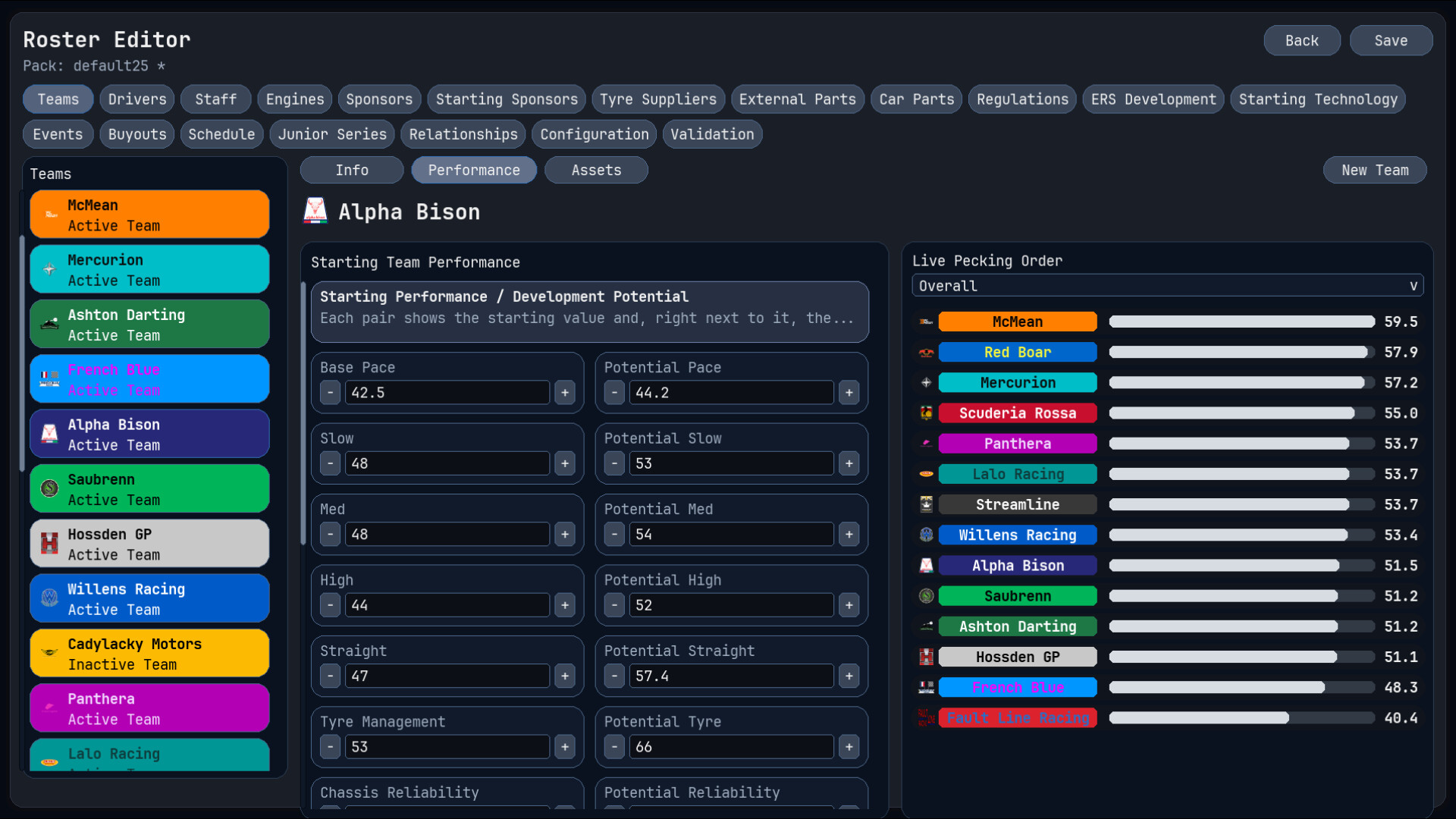Click Alpha Bison's 51.5 performance bar
Screen dimensions: 1456x819
[x=1241, y=565]
